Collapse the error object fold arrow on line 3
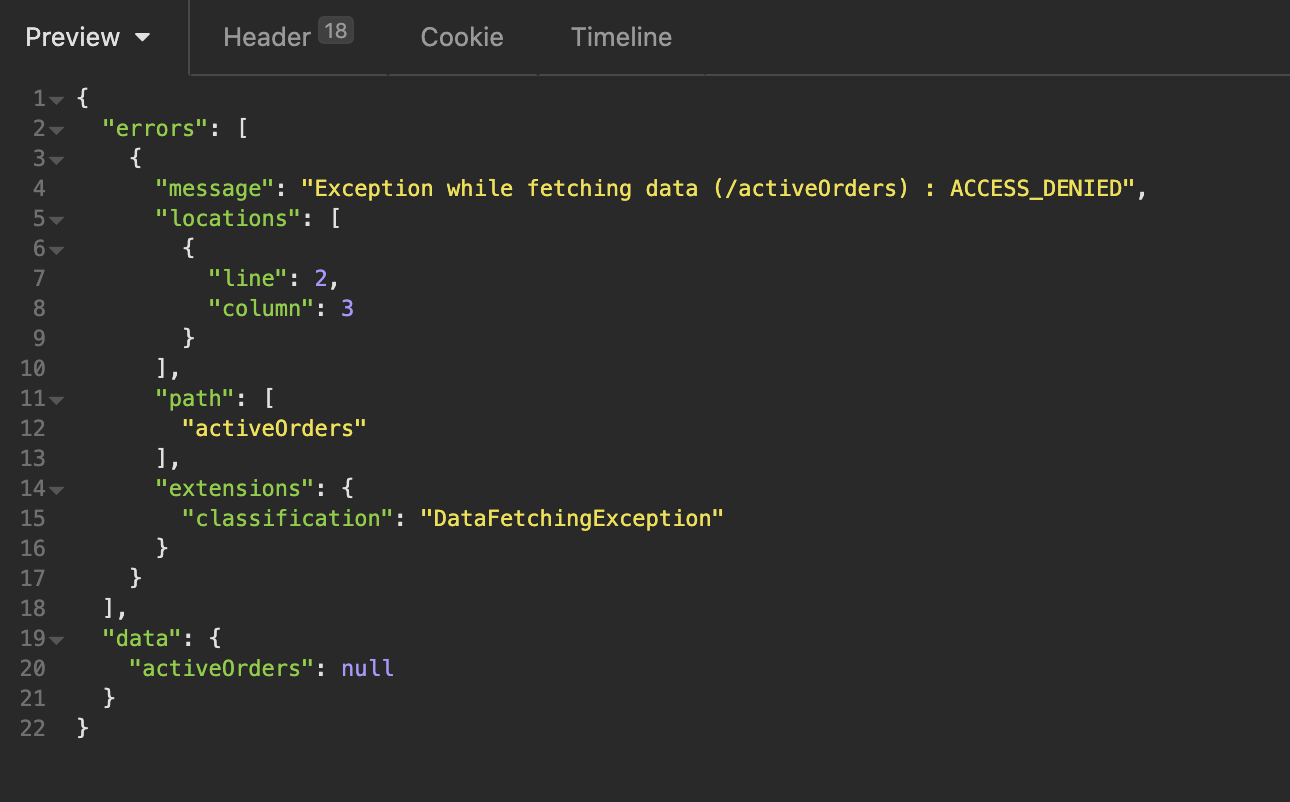The width and height of the screenshot is (1290, 802). 56,159
